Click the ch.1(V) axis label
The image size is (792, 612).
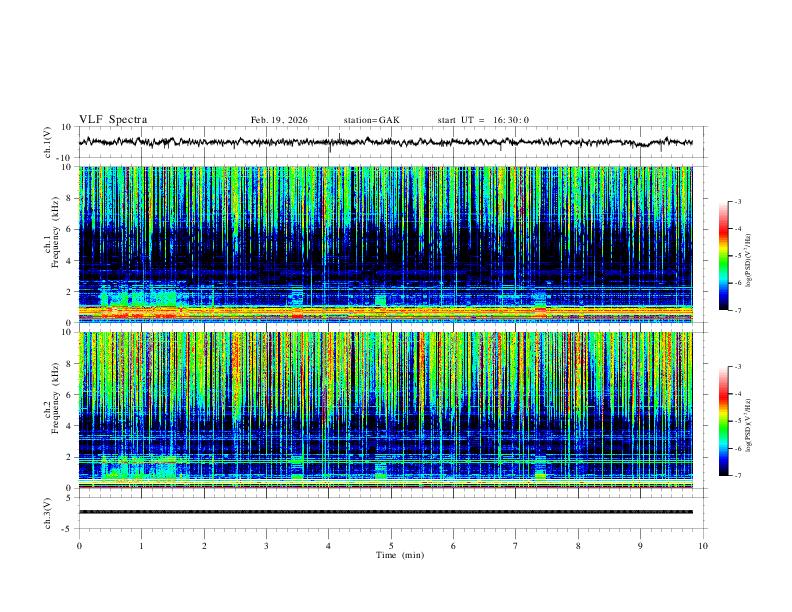[x=47, y=142]
